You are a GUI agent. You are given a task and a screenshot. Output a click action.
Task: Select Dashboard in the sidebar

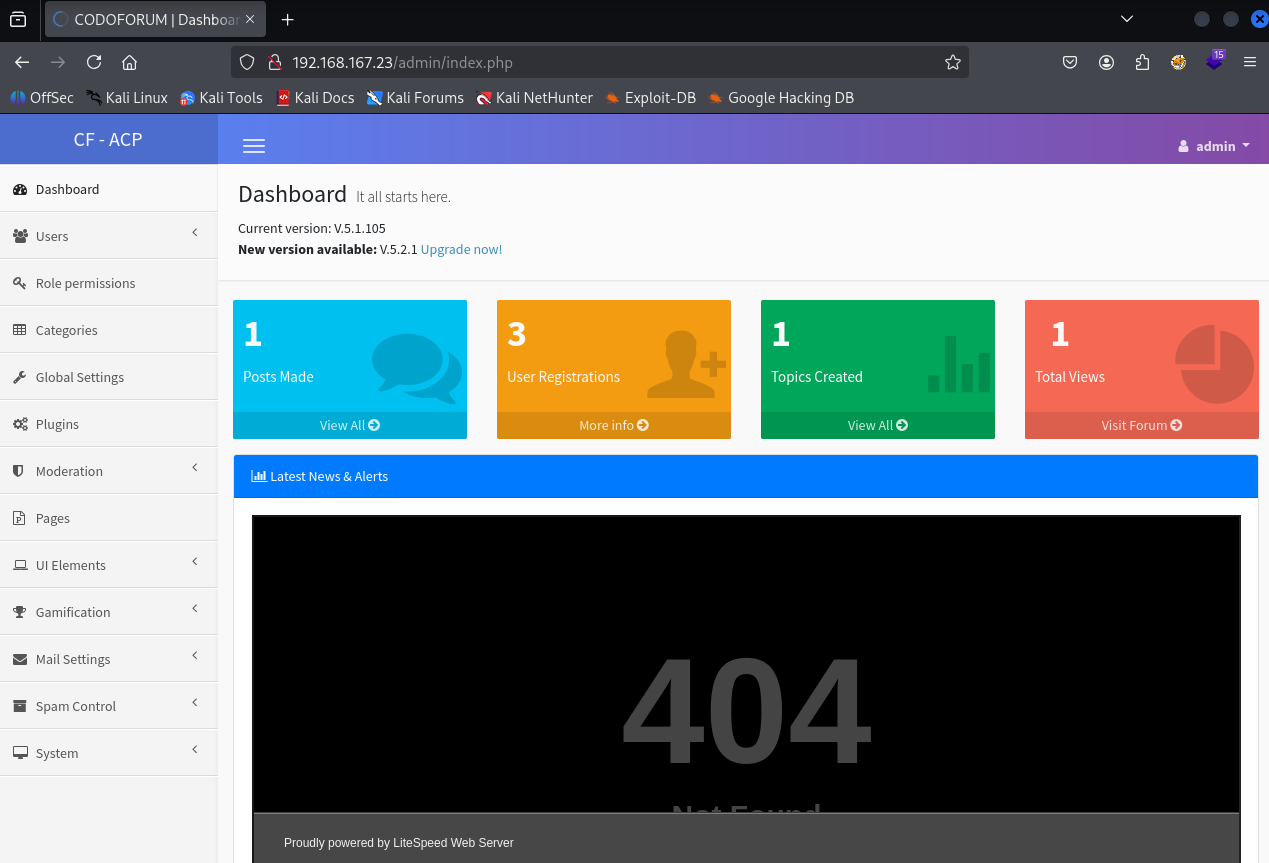click(67, 189)
